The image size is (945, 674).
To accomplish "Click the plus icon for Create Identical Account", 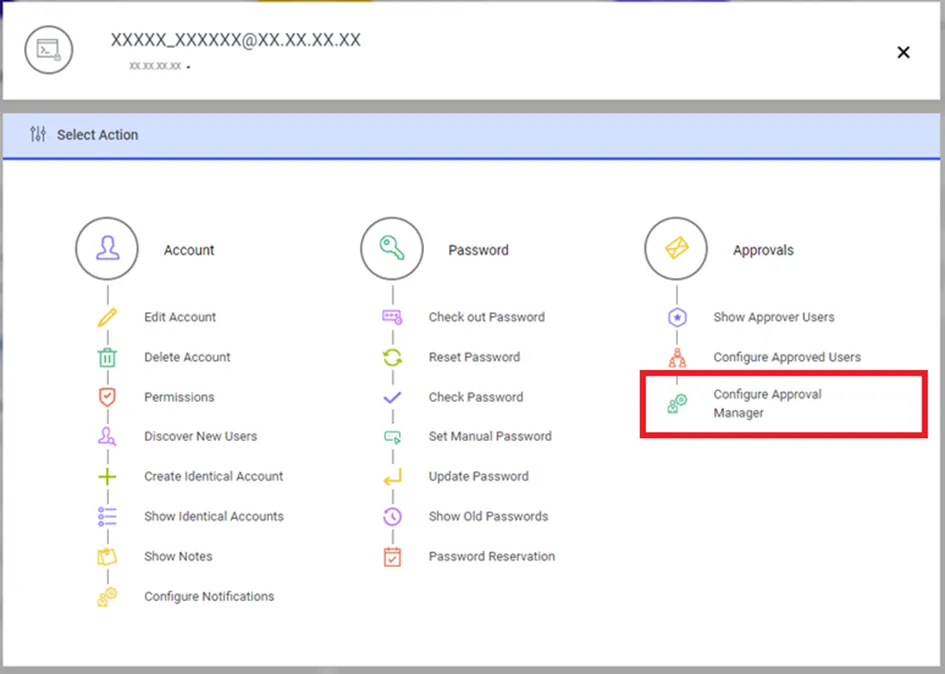I will click(107, 477).
